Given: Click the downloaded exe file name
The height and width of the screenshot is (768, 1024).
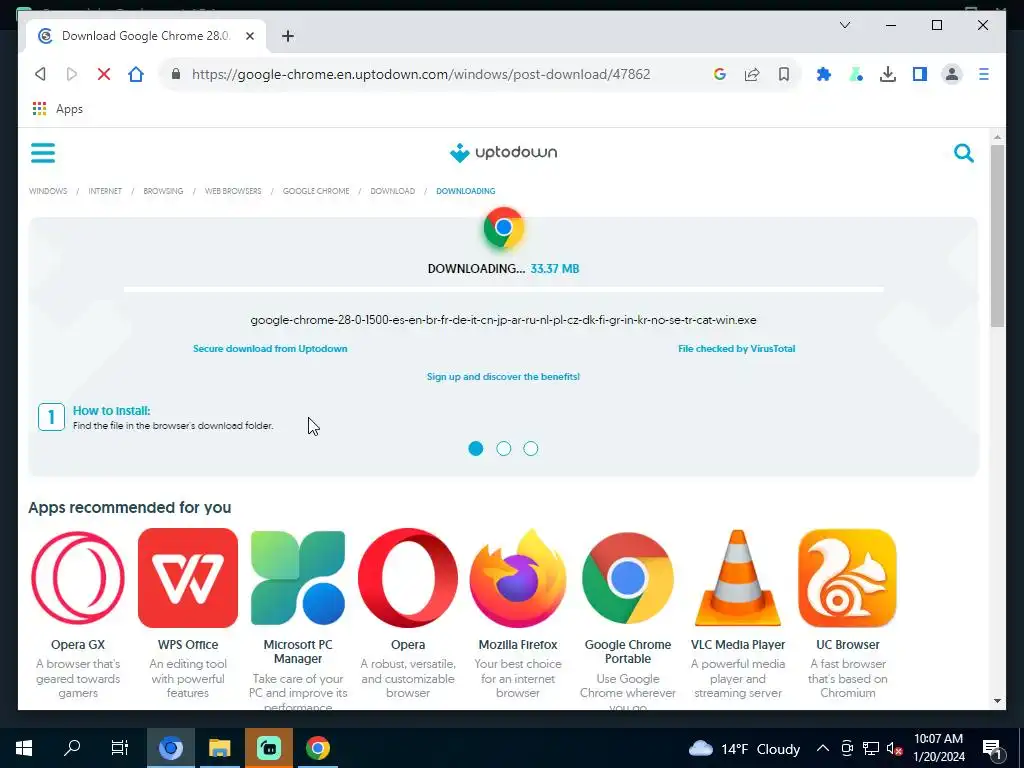Looking at the screenshot, I should point(504,320).
